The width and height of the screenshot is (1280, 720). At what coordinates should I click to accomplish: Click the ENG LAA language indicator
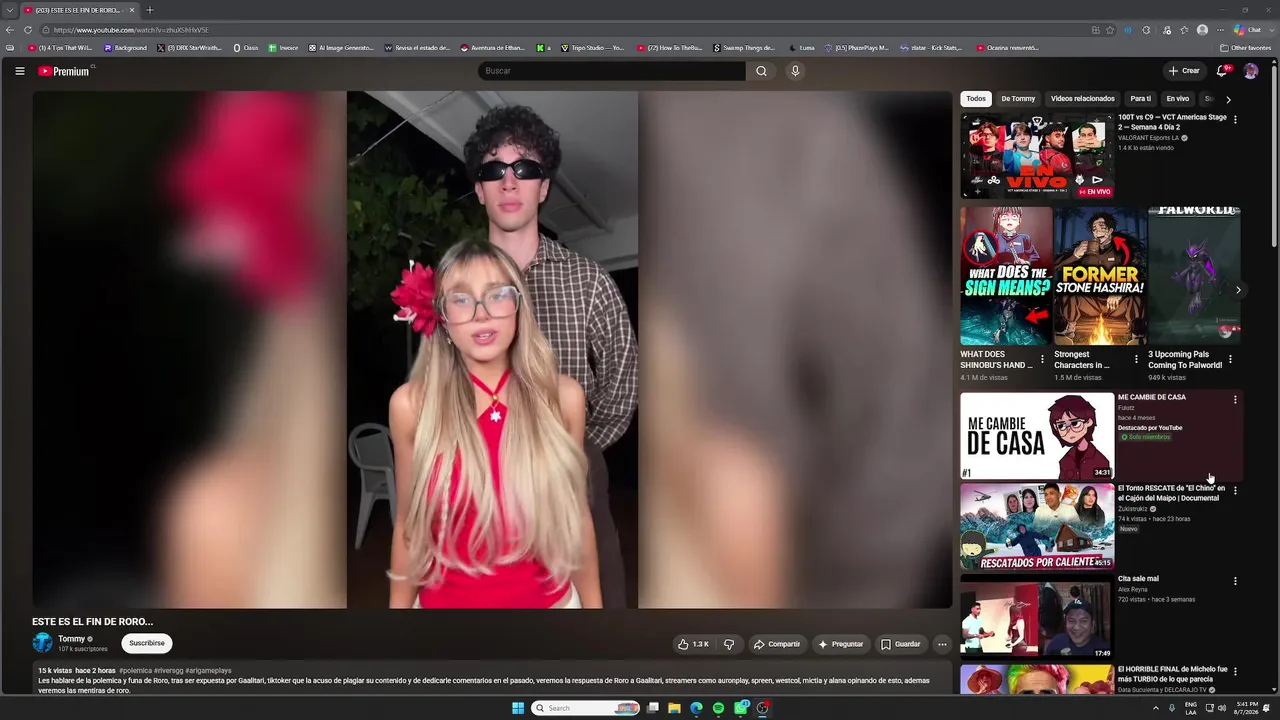[x=1191, y=708]
